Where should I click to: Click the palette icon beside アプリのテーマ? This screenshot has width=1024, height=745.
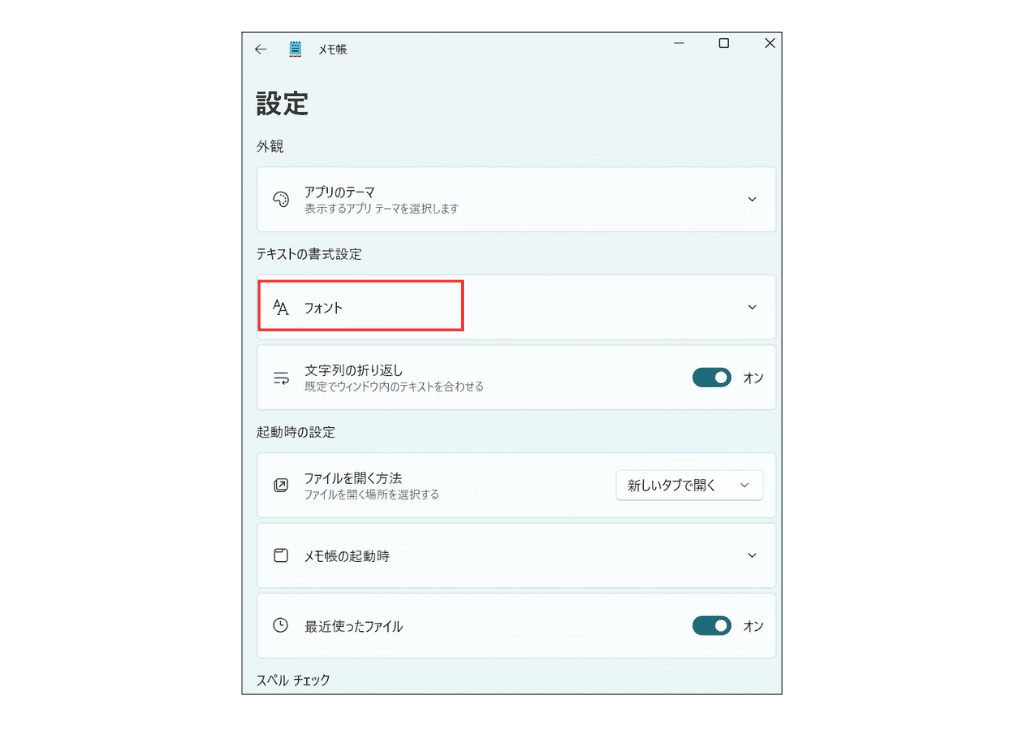click(x=281, y=199)
